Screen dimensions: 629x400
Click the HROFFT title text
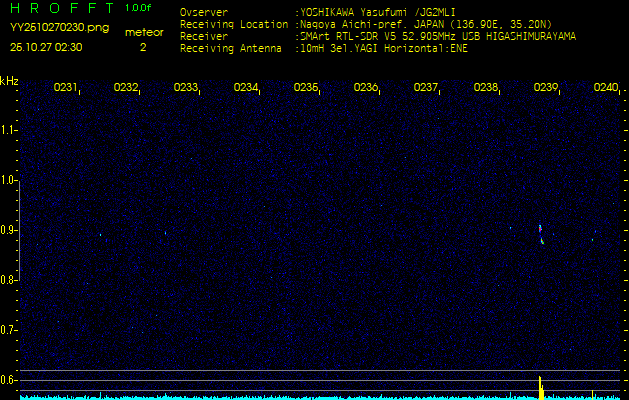tap(58, 8)
